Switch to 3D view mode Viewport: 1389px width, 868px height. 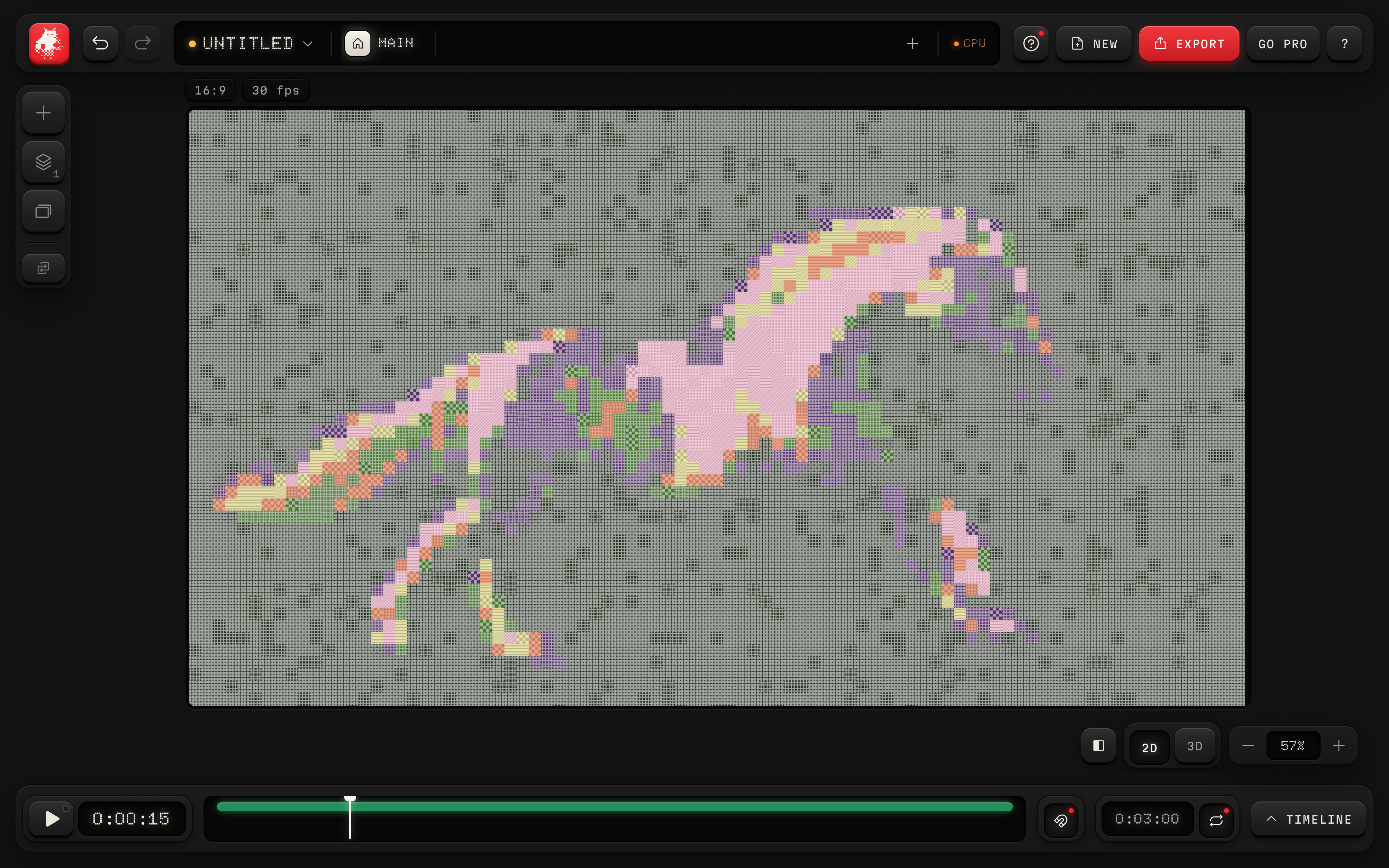pyautogui.click(x=1194, y=746)
